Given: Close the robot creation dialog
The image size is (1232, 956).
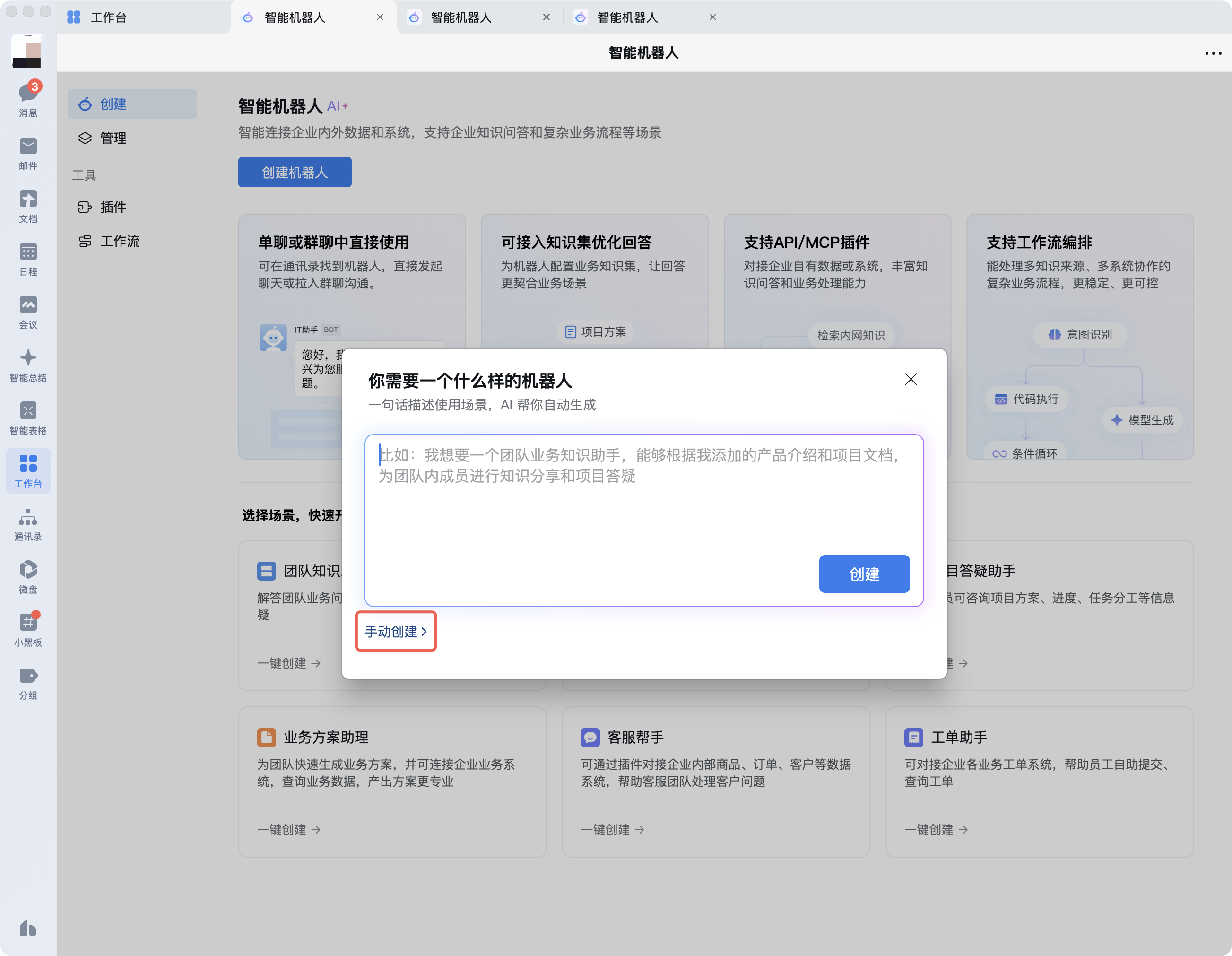Looking at the screenshot, I should [x=911, y=380].
